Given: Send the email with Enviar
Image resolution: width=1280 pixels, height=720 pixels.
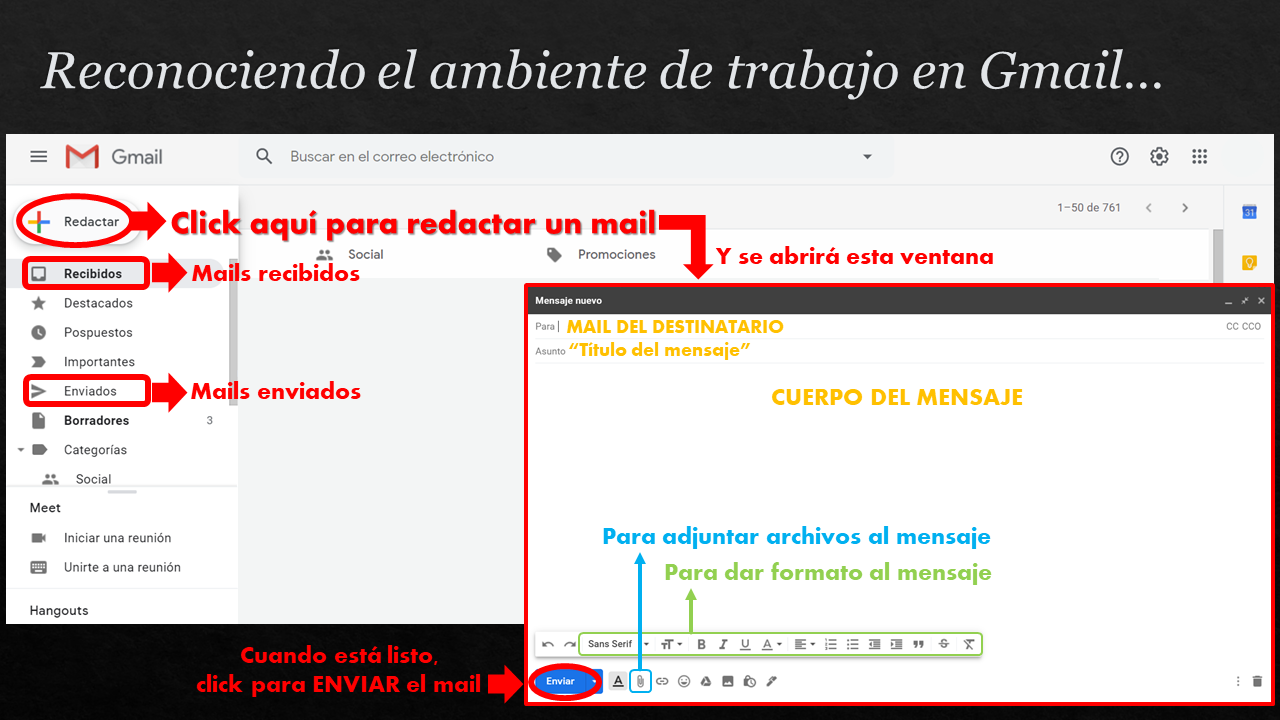Looking at the screenshot, I should point(560,681).
